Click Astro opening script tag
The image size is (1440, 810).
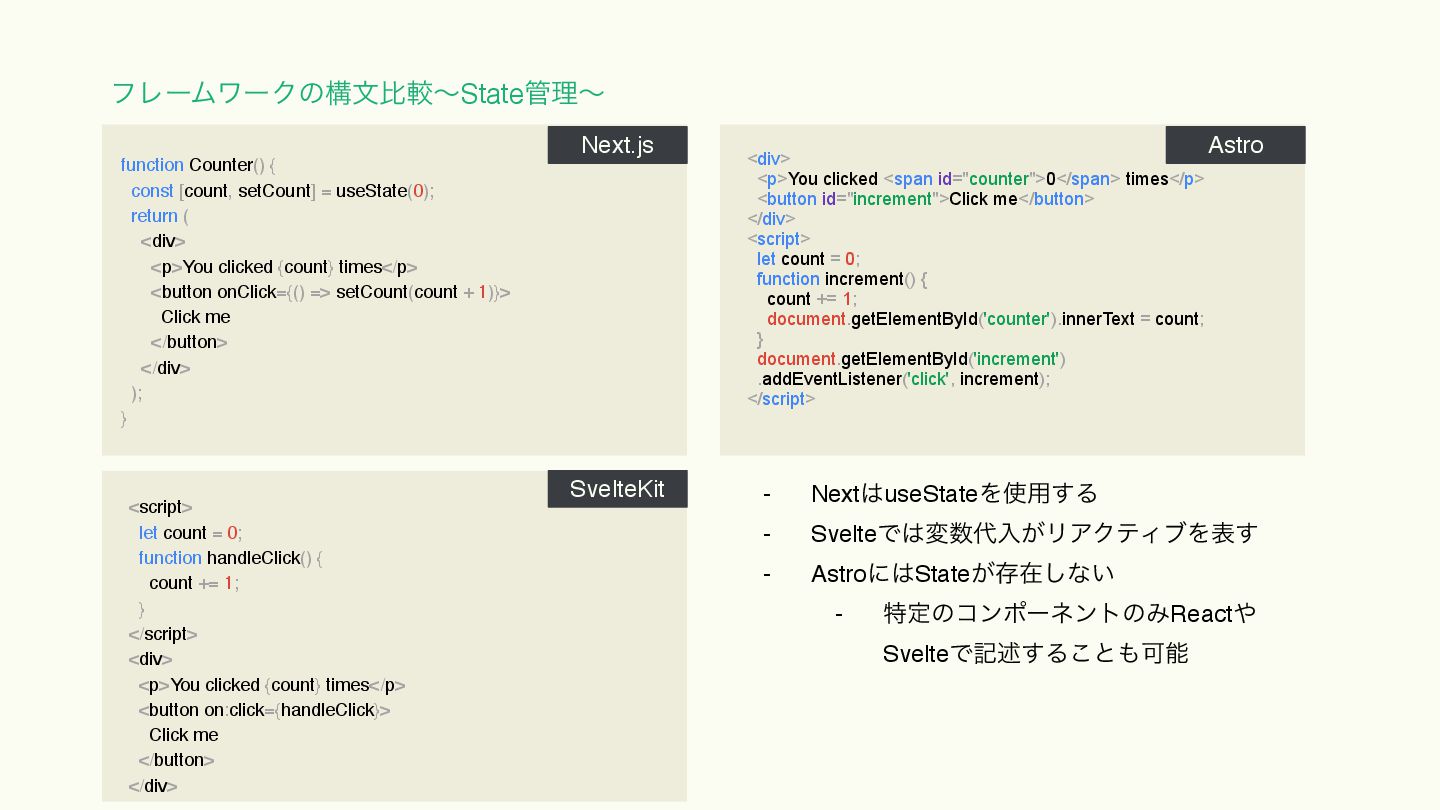point(779,239)
